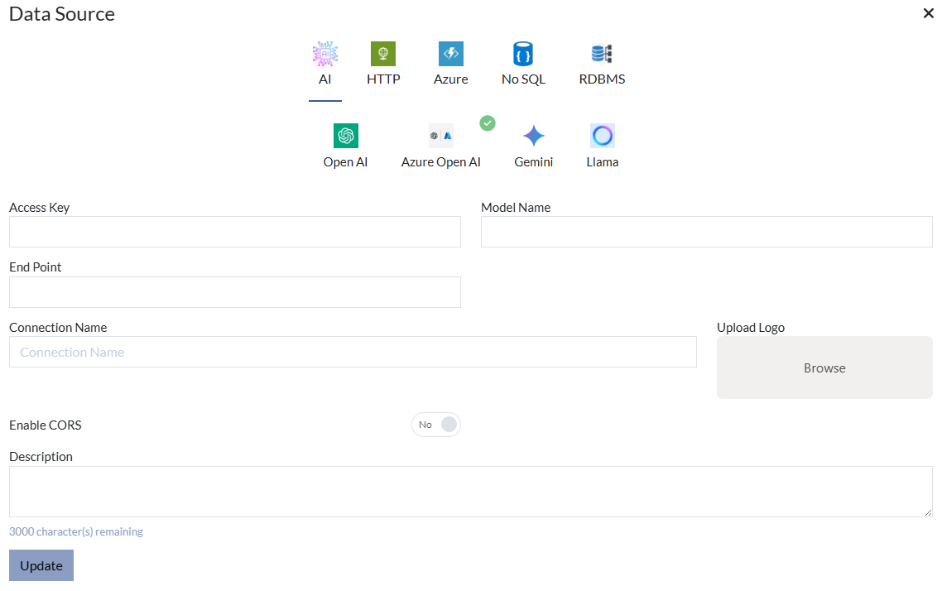Screen dimensions: 942x591
Task: Choose the No SQL database icon
Action: coord(523,54)
